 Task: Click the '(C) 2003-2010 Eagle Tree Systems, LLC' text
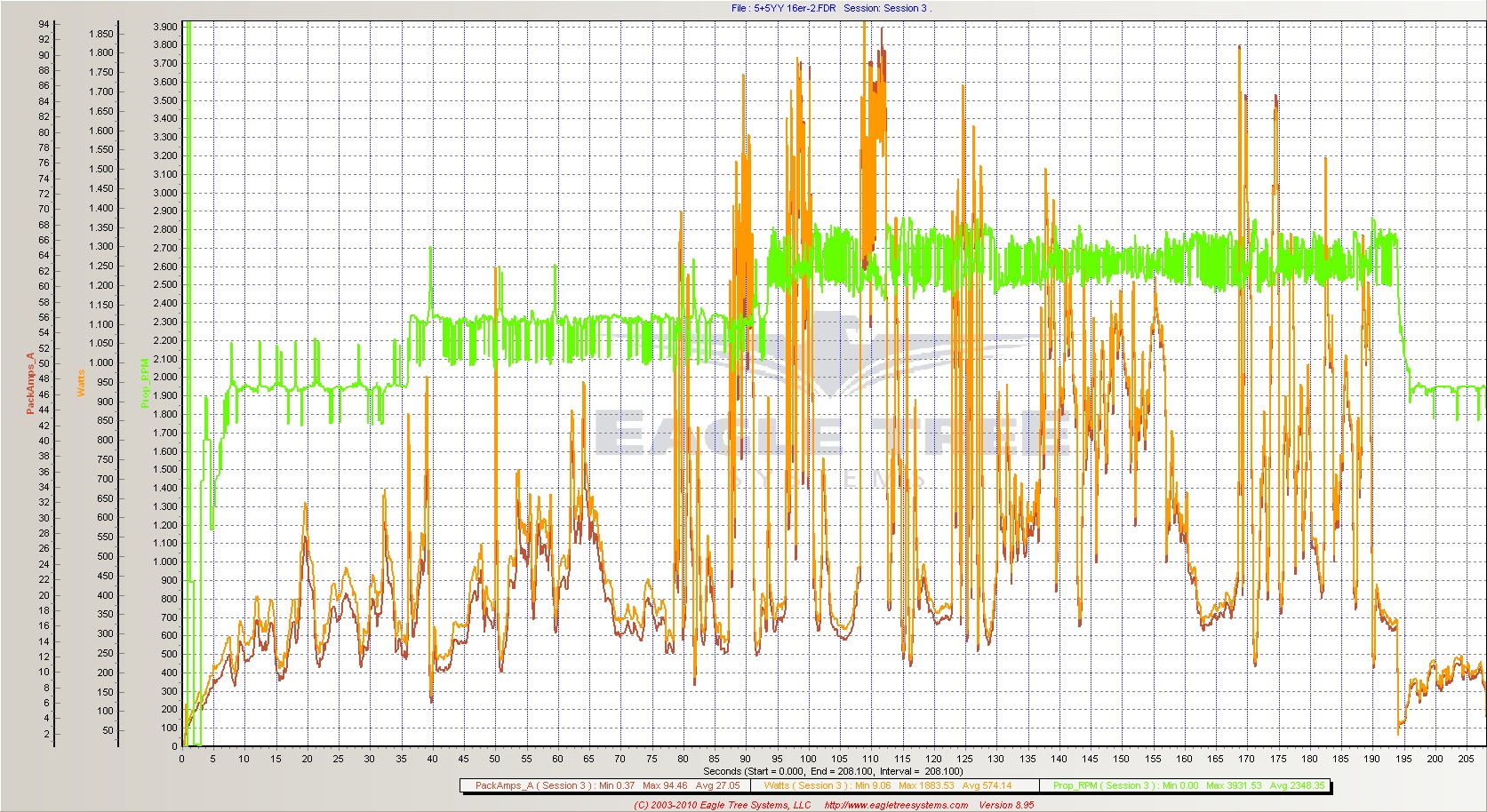coord(722,805)
